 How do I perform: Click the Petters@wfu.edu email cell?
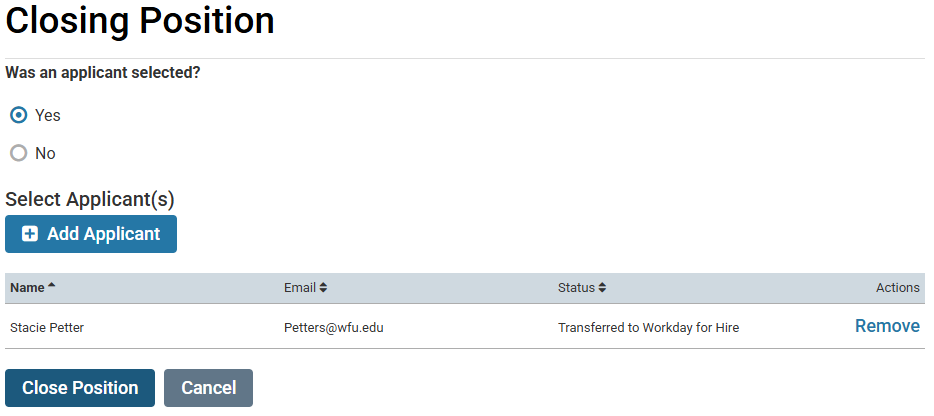coord(334,328)
